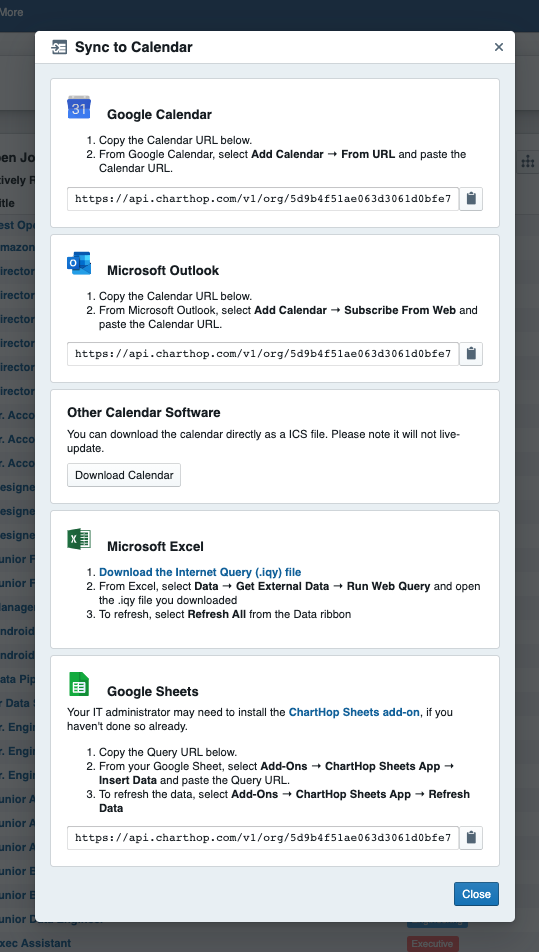The image size is (539, 952).
Task: Click the Download Calendar button
Action: coord(124,475)
